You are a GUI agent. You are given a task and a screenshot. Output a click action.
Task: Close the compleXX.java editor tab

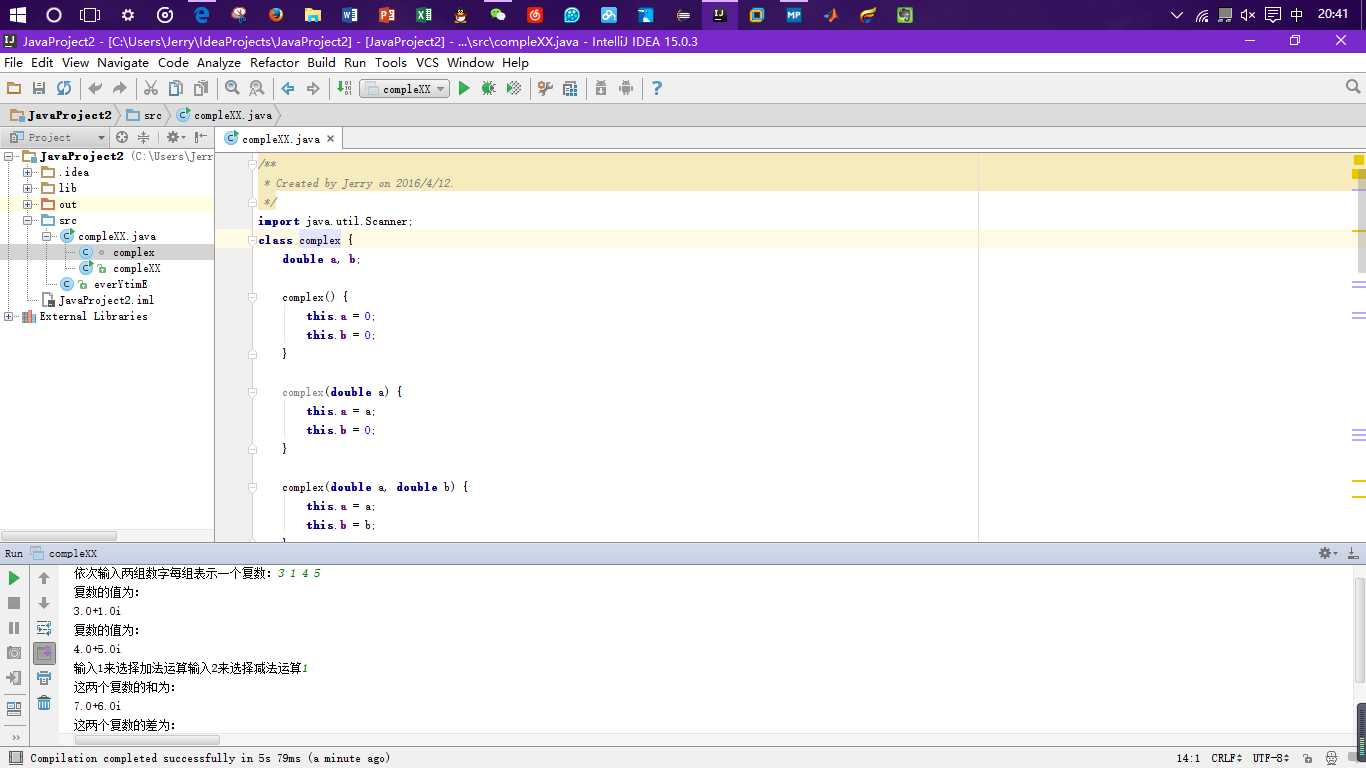[330, 139]
